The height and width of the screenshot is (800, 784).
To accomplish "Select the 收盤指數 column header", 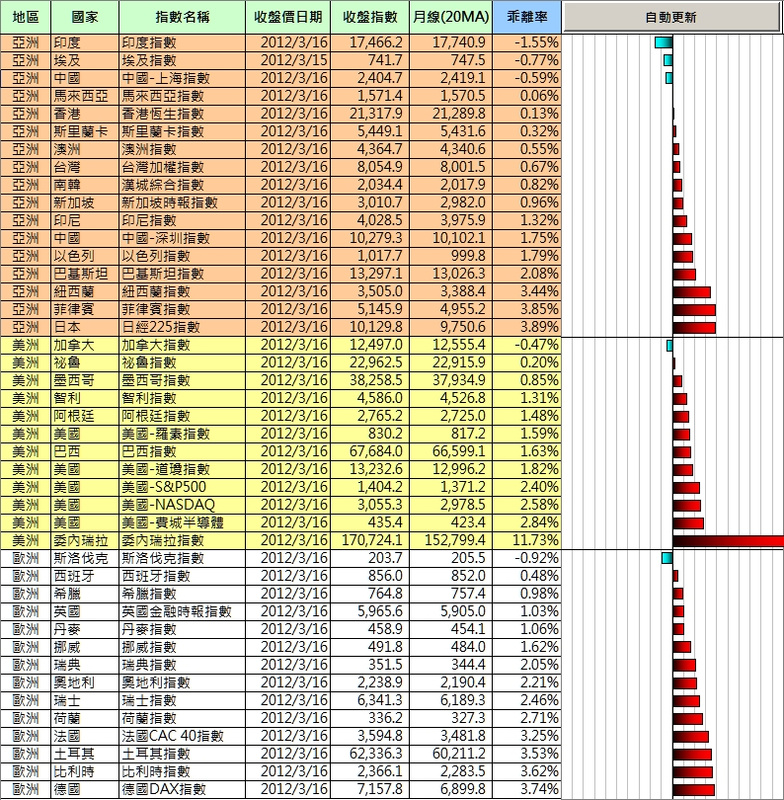I will tap(370, 17).
